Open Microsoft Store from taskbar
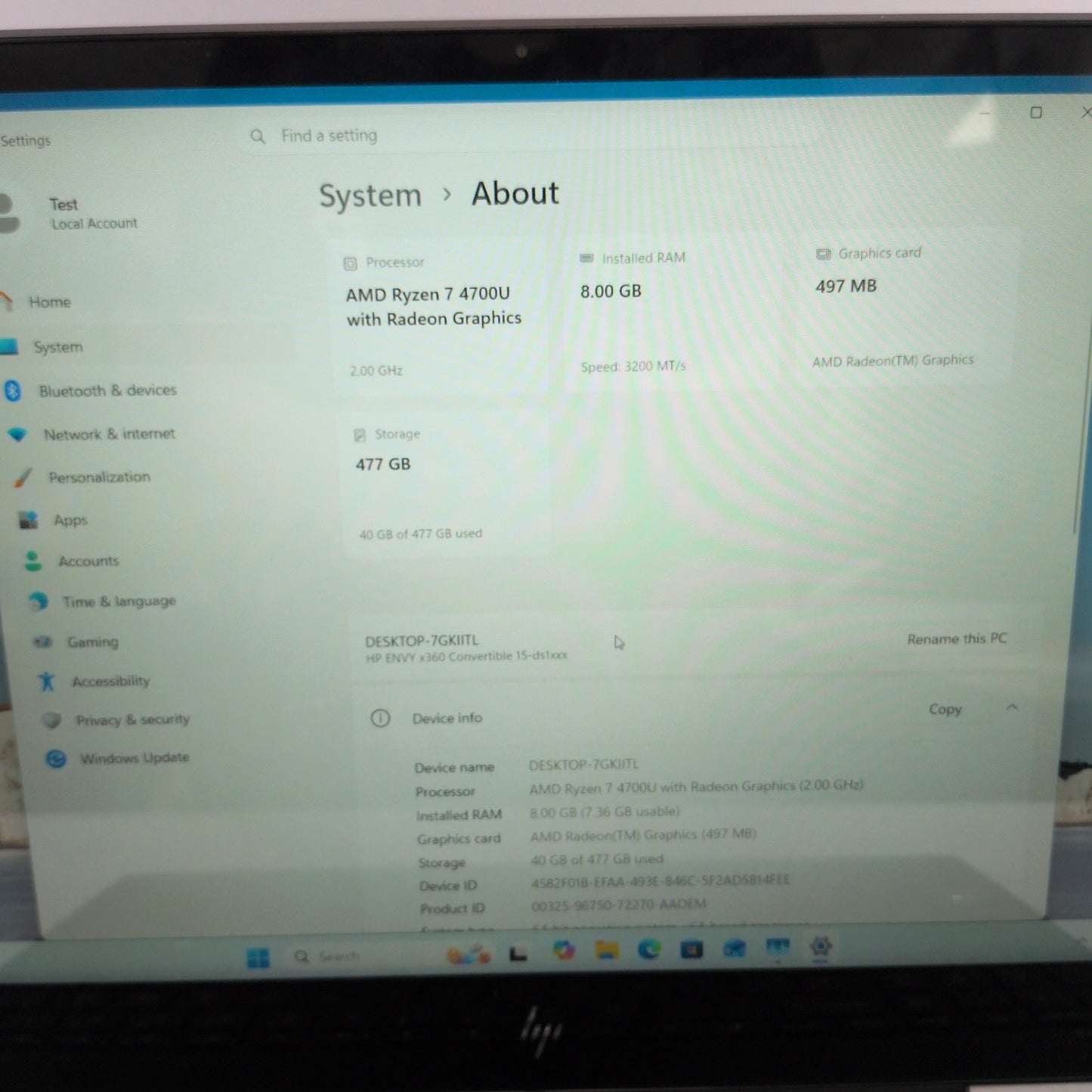 [691, 948]
